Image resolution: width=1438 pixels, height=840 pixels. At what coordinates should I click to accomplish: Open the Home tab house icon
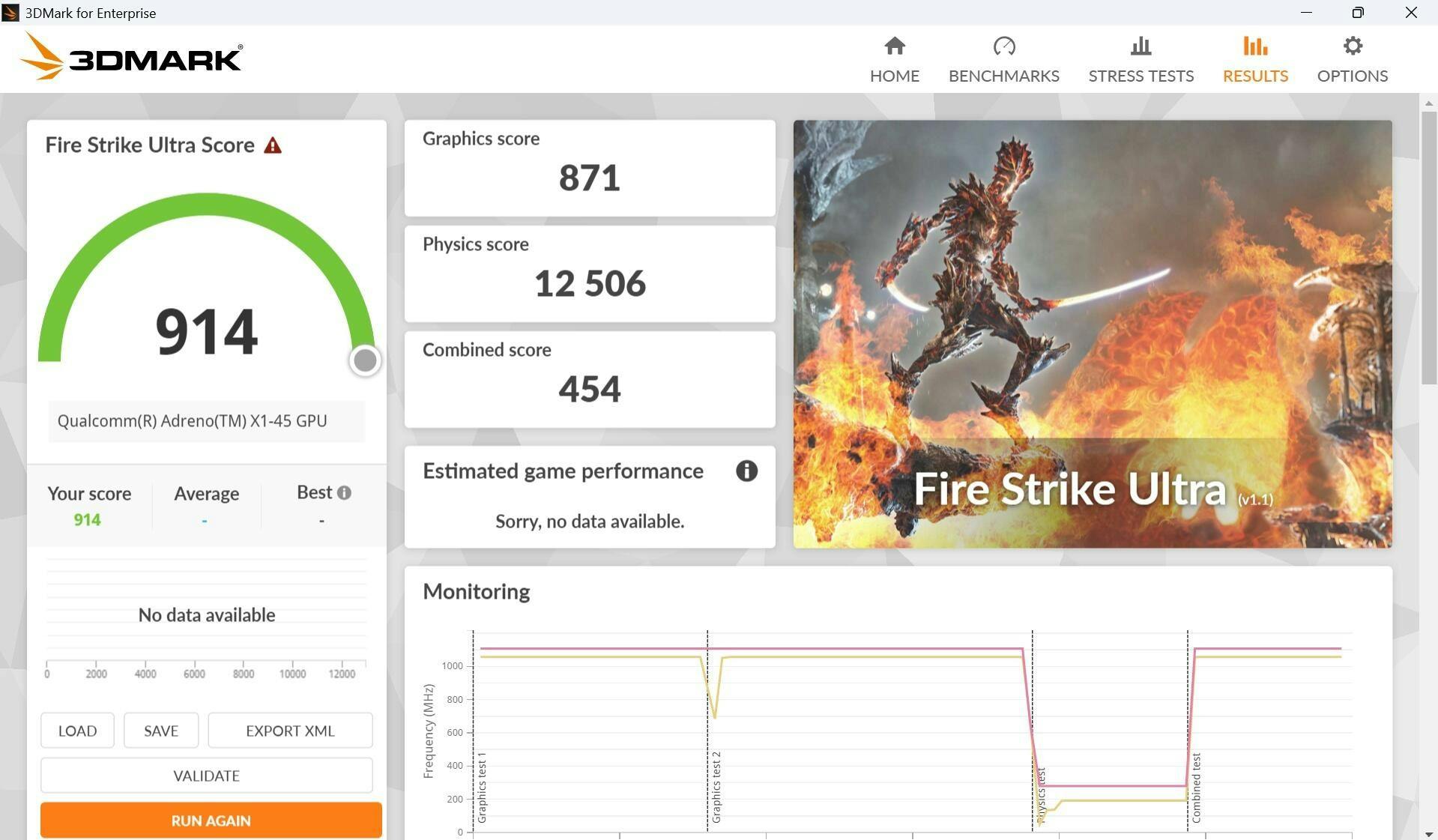[x=895, y=46]
